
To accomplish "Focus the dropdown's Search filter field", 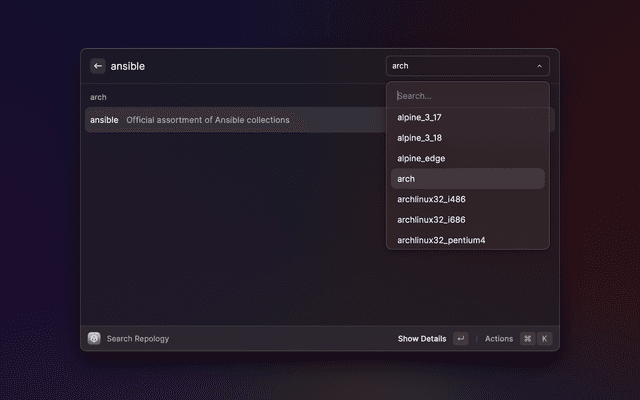I will coord(467,96).
